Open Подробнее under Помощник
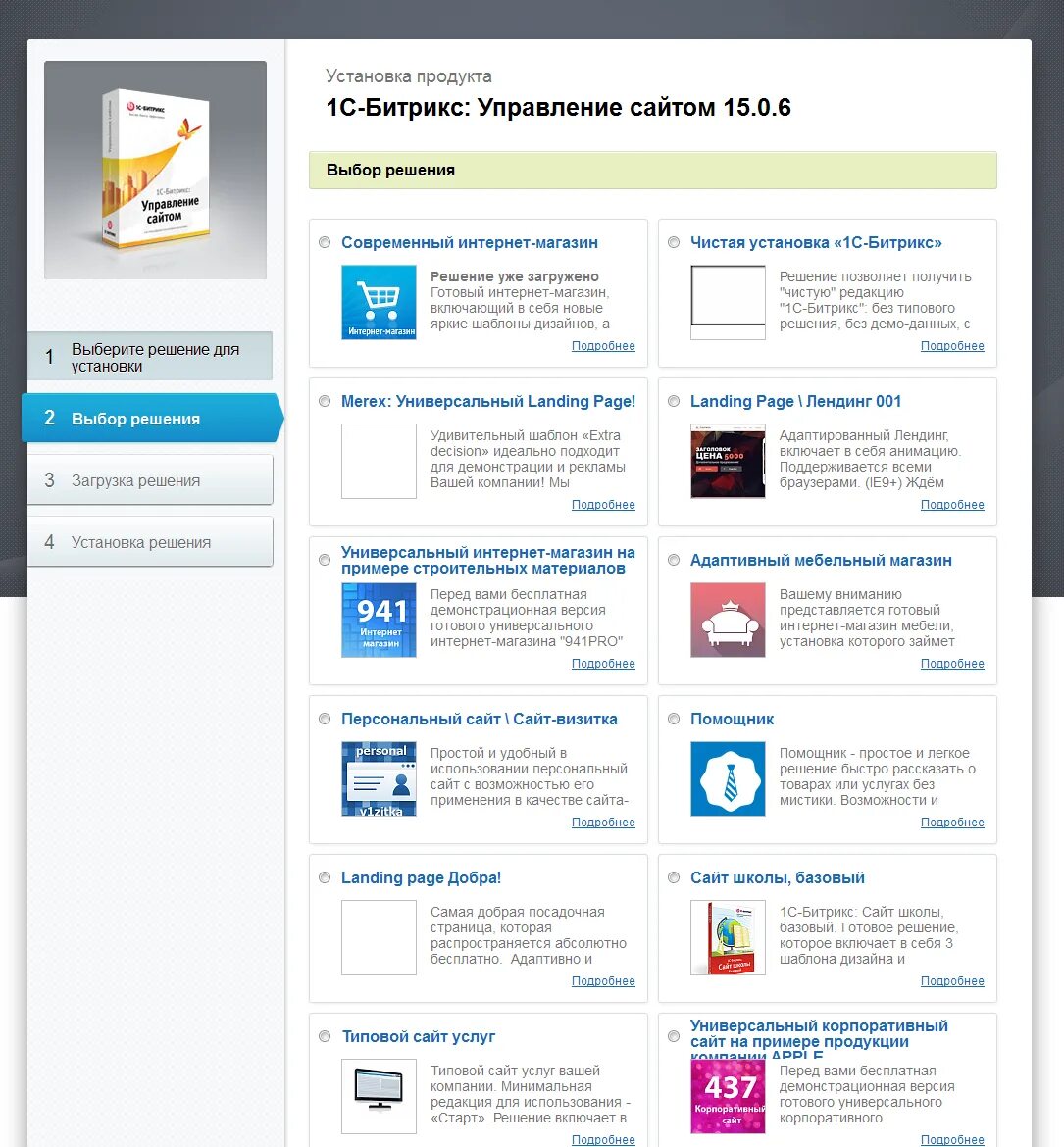The image size is (1064, 1147). (x=952, y=823)
